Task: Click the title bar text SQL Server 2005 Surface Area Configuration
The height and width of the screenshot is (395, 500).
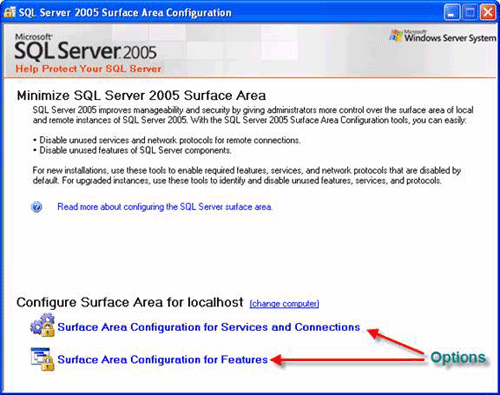Action: pos(125,13)
